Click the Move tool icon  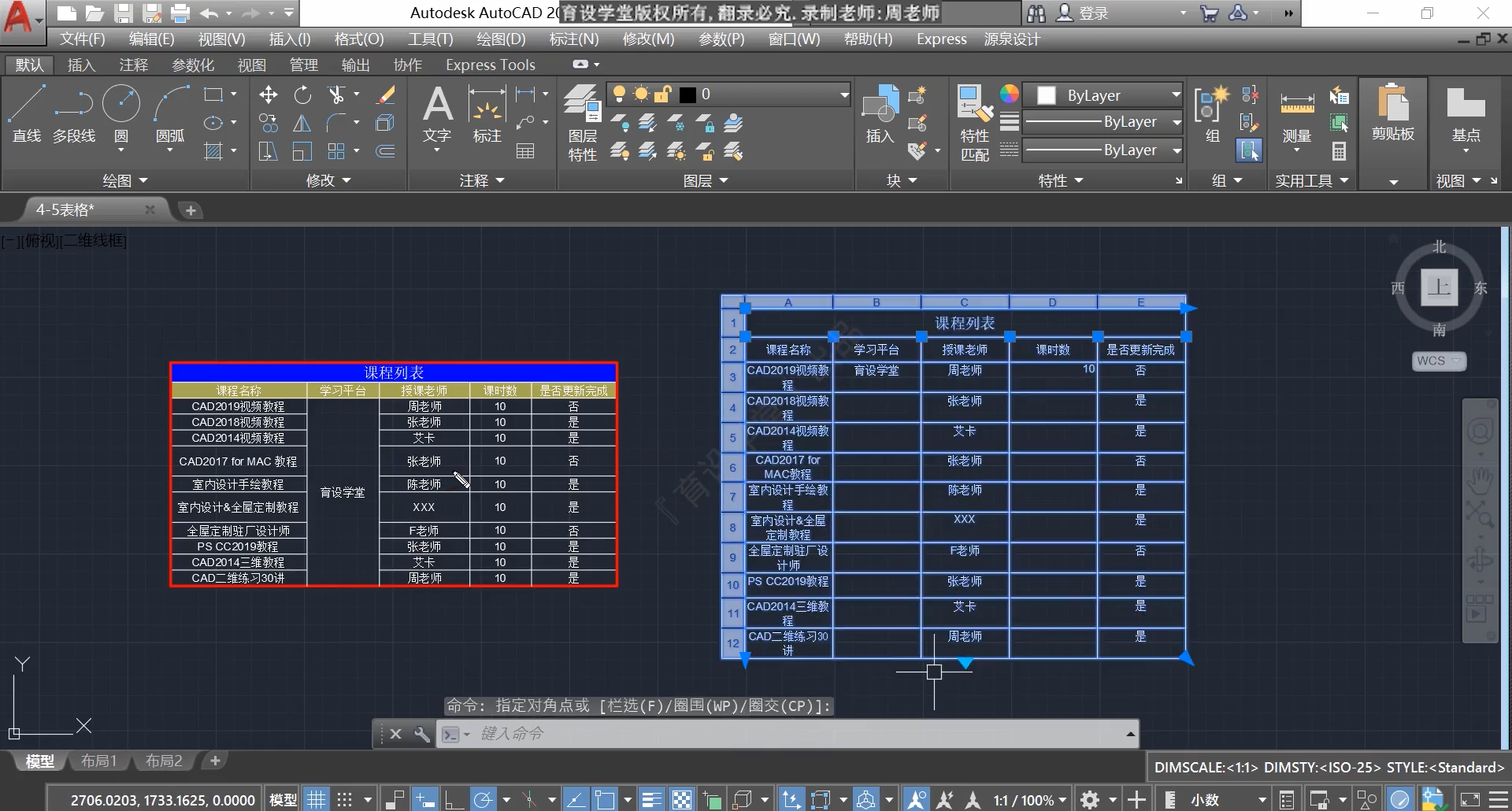(x=269, y=95)
